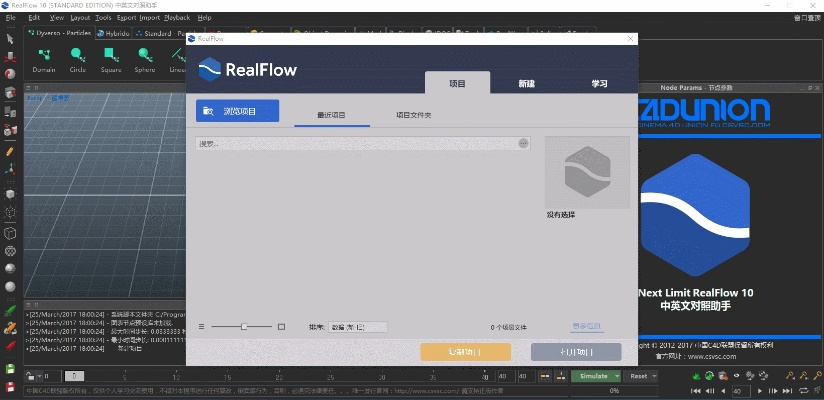Screen dimensions: 824x400
Task: Click the red floppy disk save icon
Action: [10, 388]
